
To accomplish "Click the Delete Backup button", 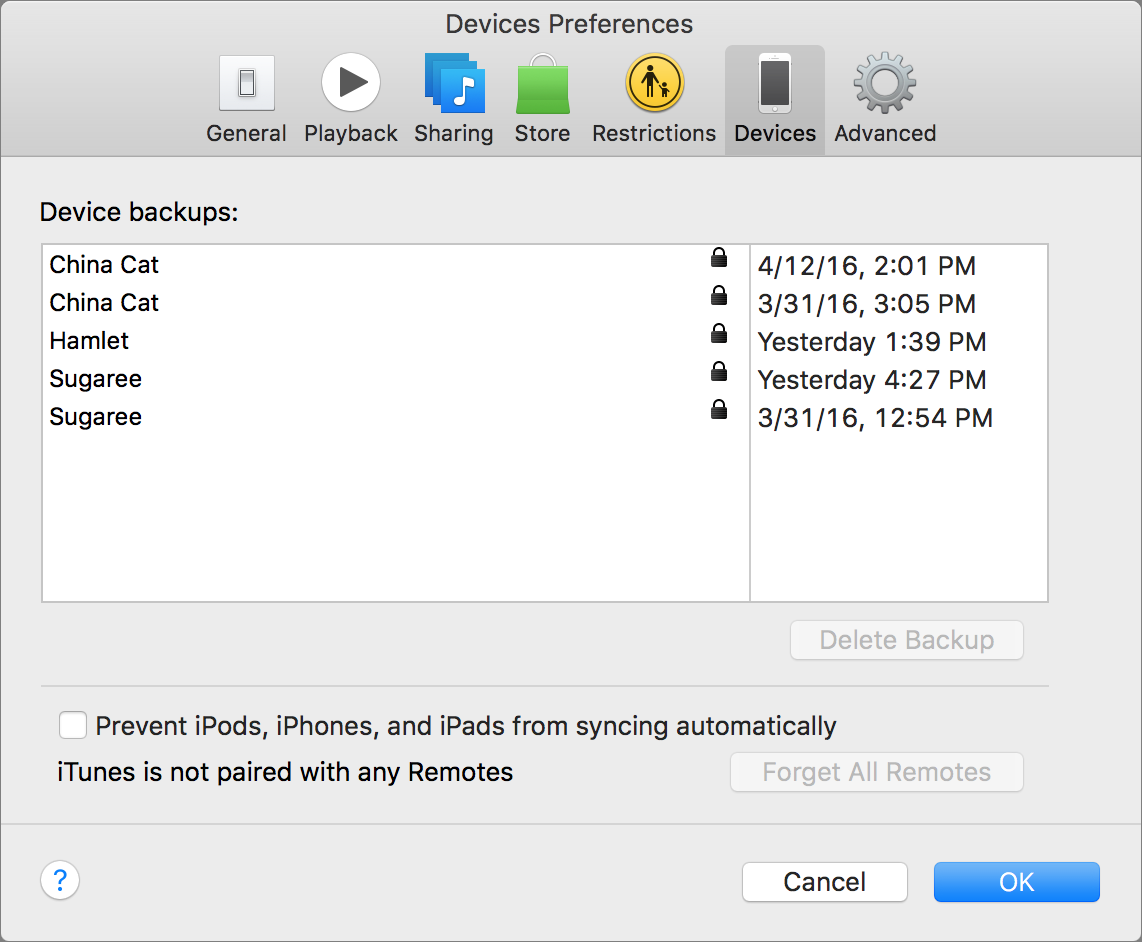I will pos(907,640).
